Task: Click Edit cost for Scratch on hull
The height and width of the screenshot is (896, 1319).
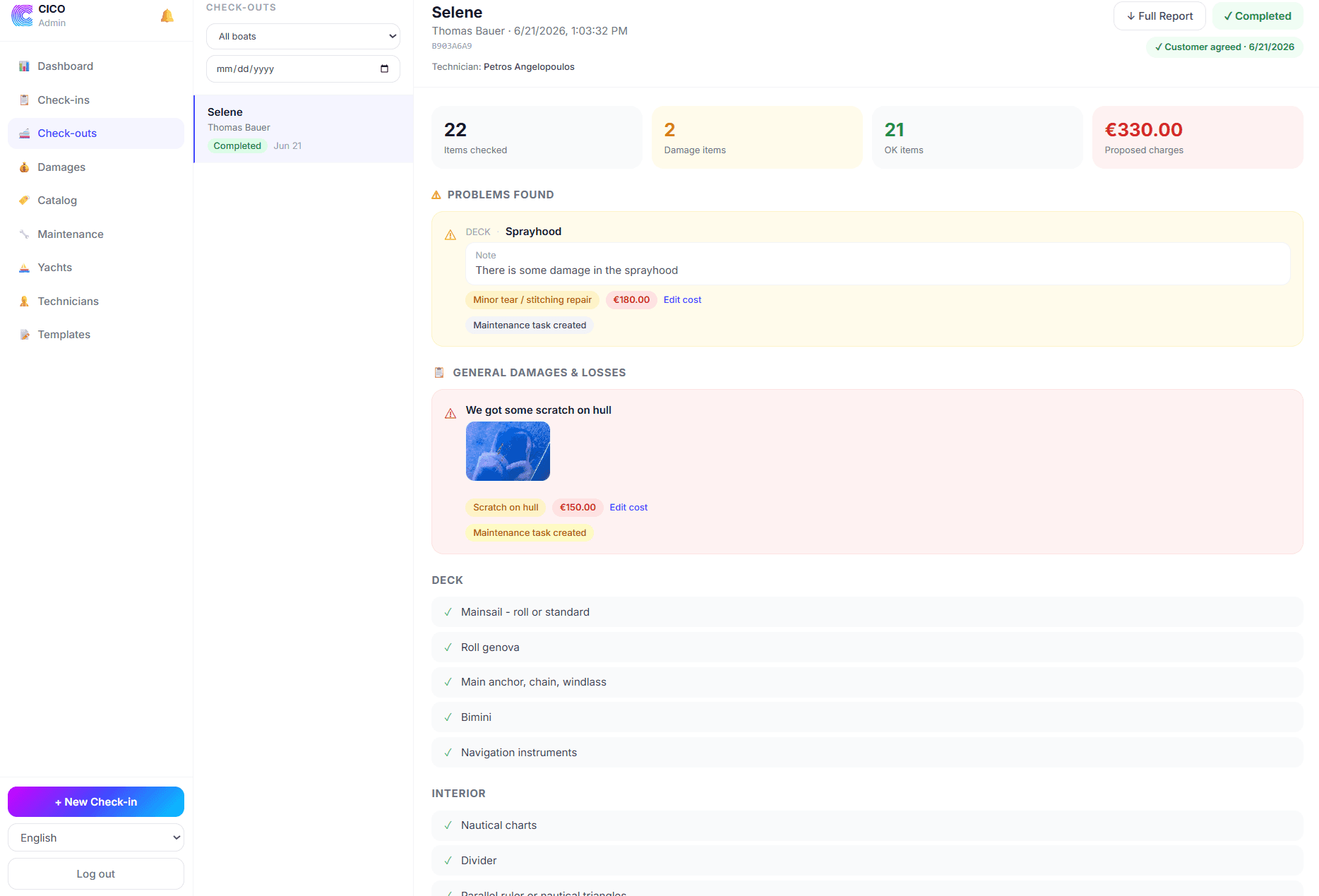Action: click(628, 508)
